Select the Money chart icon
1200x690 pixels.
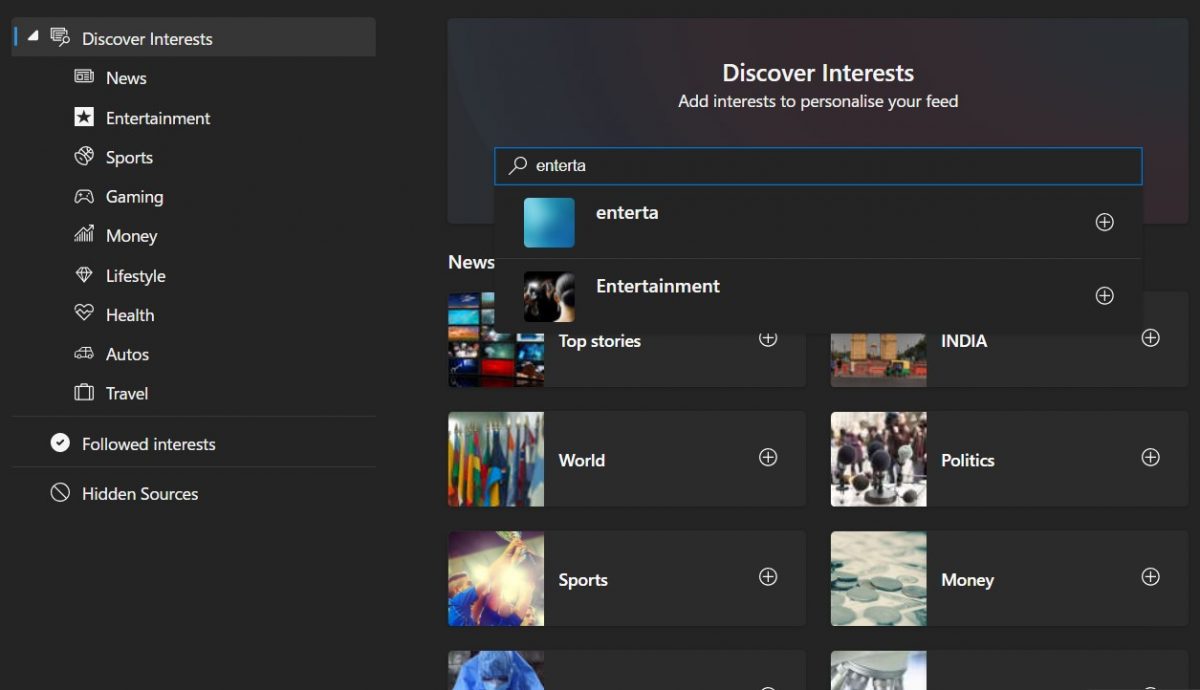[84, 236]
